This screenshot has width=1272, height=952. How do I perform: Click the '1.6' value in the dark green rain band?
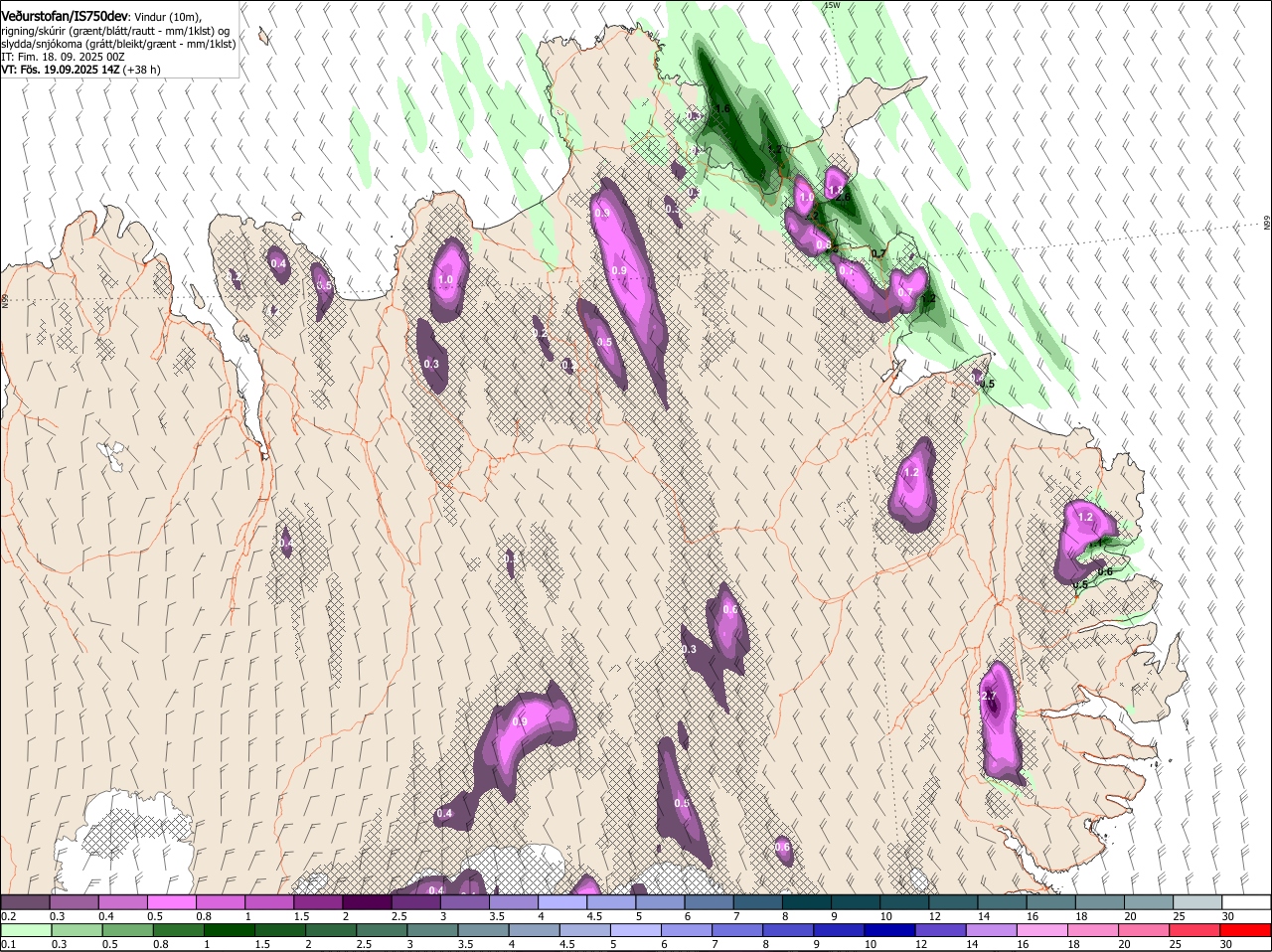[722, 108]
